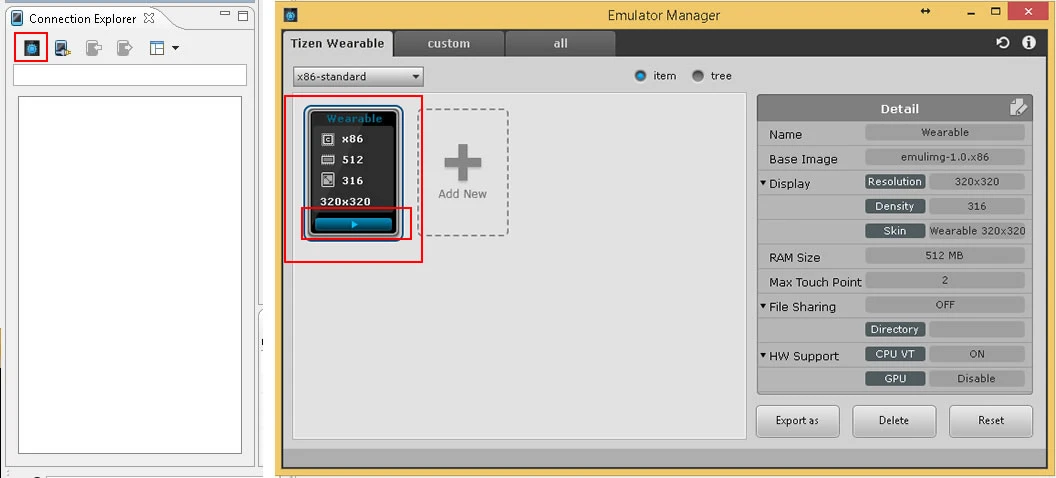1056x478 pixels.
Task: Switch to the custom tab
Action: [449, 44]
